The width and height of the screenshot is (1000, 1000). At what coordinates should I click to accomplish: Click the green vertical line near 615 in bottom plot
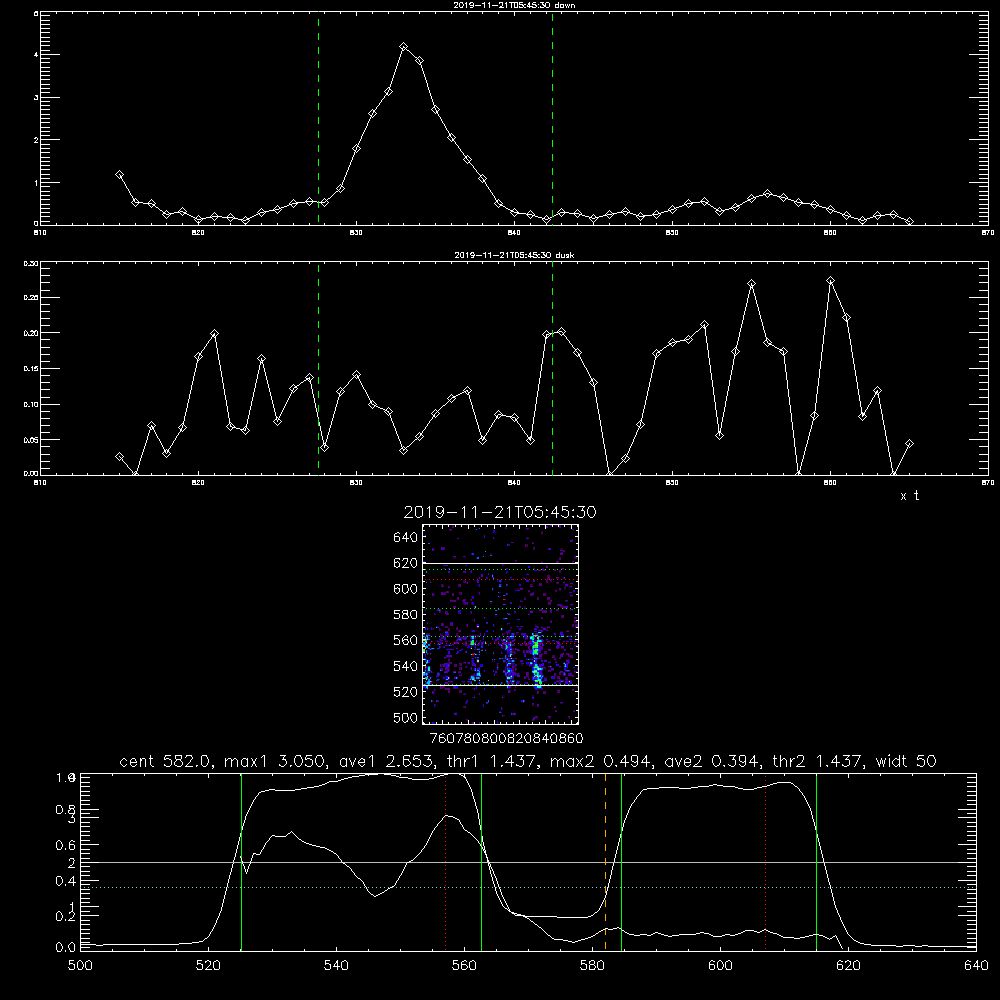click(816, 862)
